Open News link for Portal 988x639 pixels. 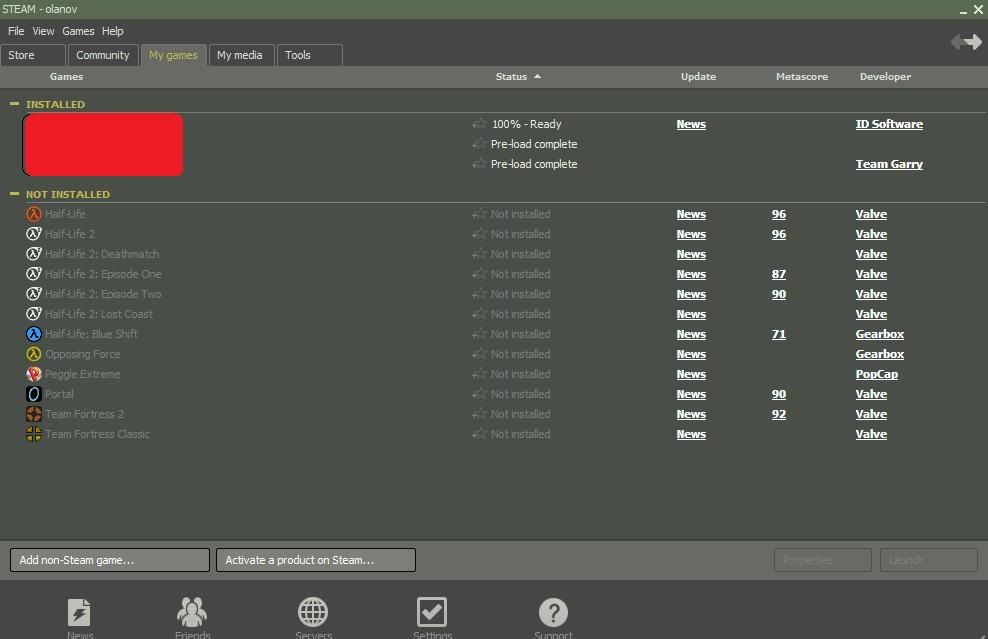pyautogui.click(x=691, y=394)
